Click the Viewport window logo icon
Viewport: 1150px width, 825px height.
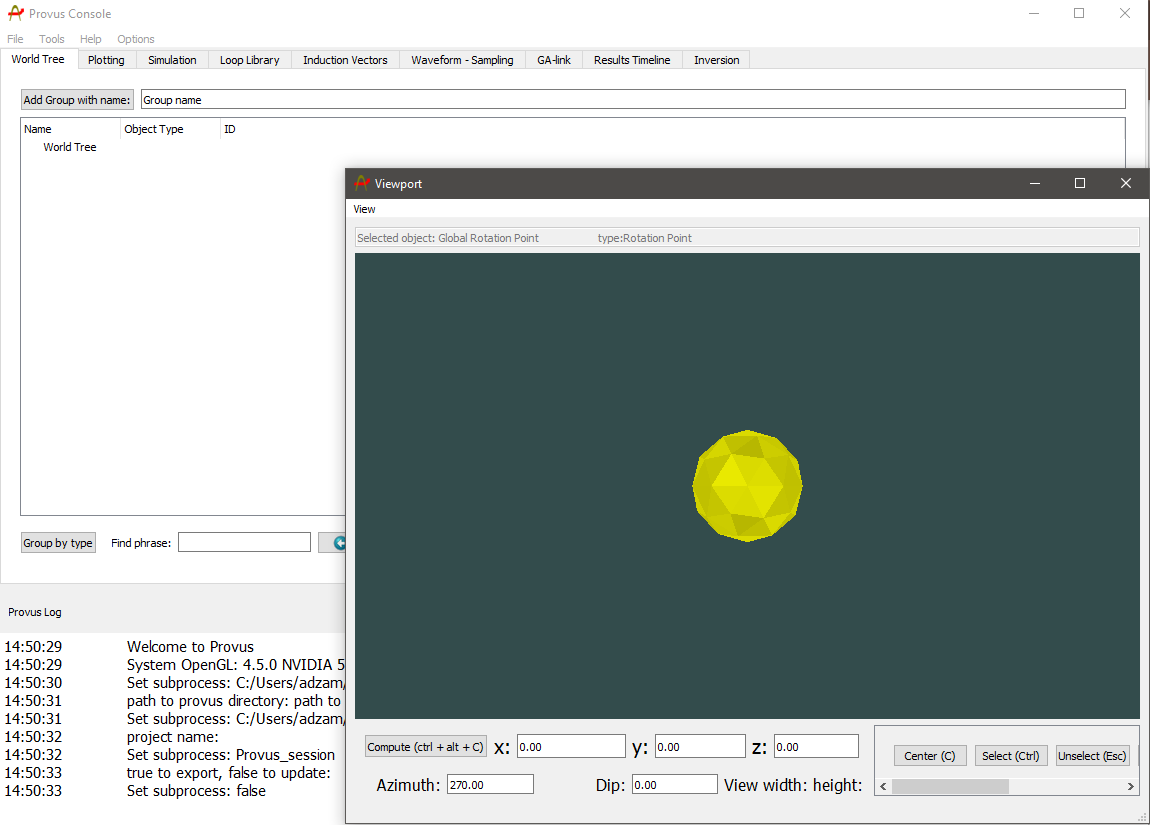362,184
